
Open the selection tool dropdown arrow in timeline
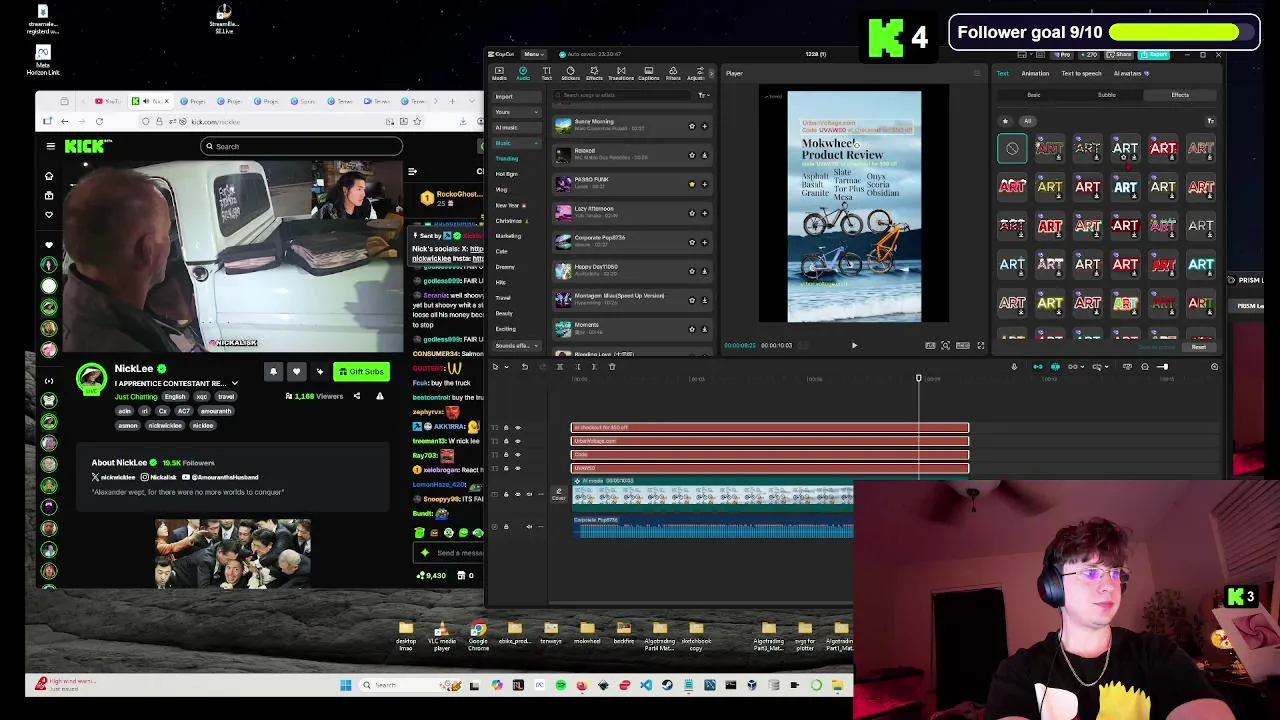(x=506, y=367)
